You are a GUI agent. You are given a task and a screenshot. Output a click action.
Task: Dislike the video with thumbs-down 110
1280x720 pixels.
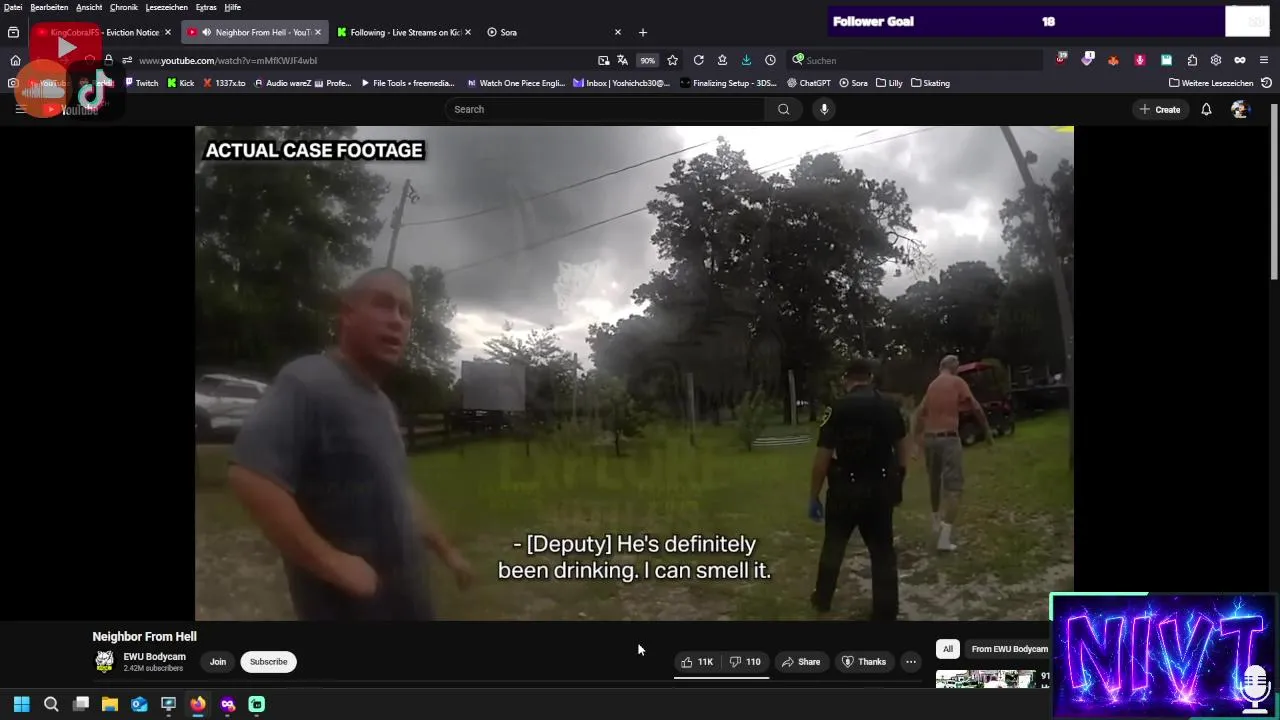[x=745, y=662]
